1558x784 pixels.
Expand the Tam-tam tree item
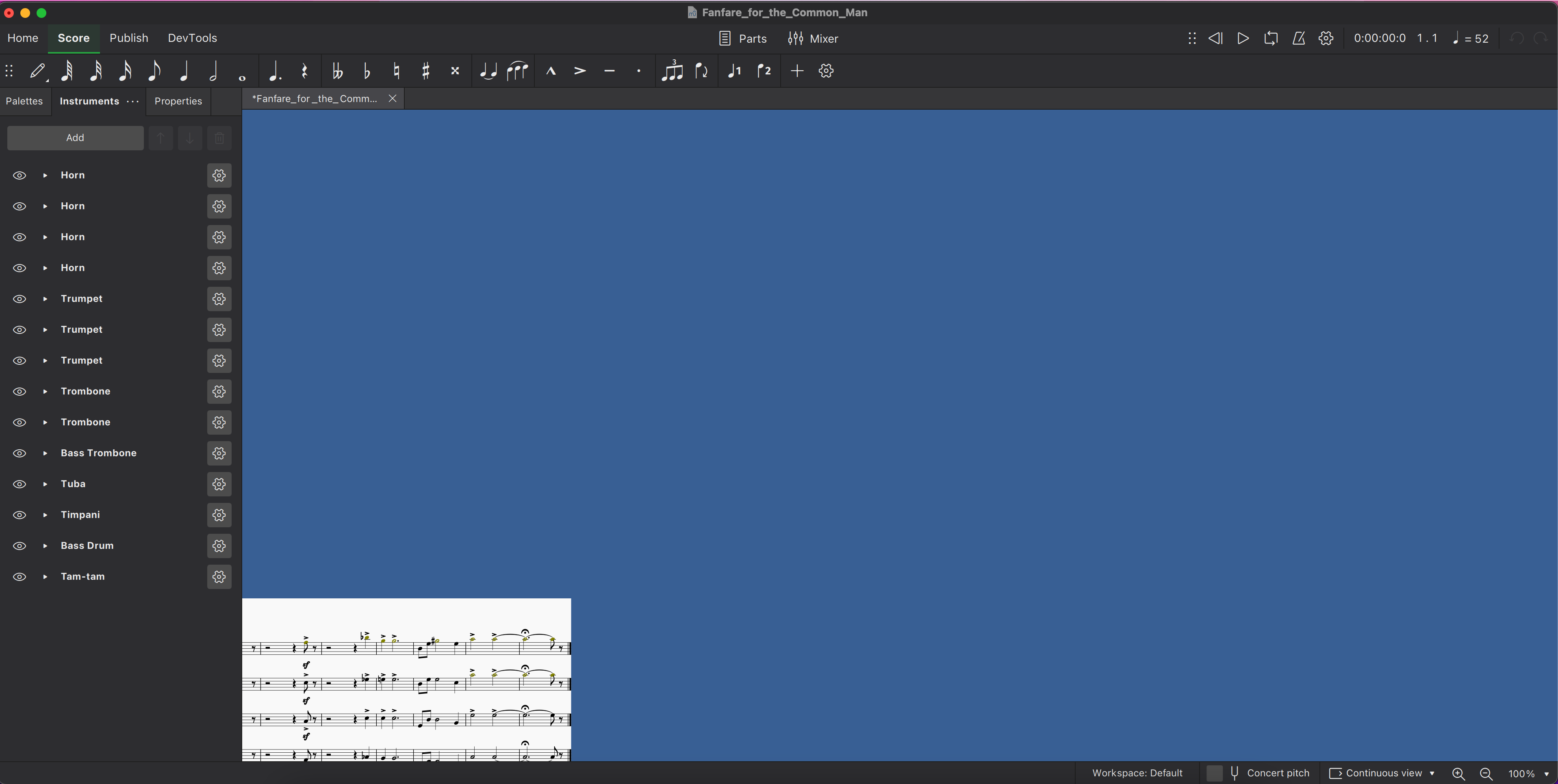click(x=46, y=576)
